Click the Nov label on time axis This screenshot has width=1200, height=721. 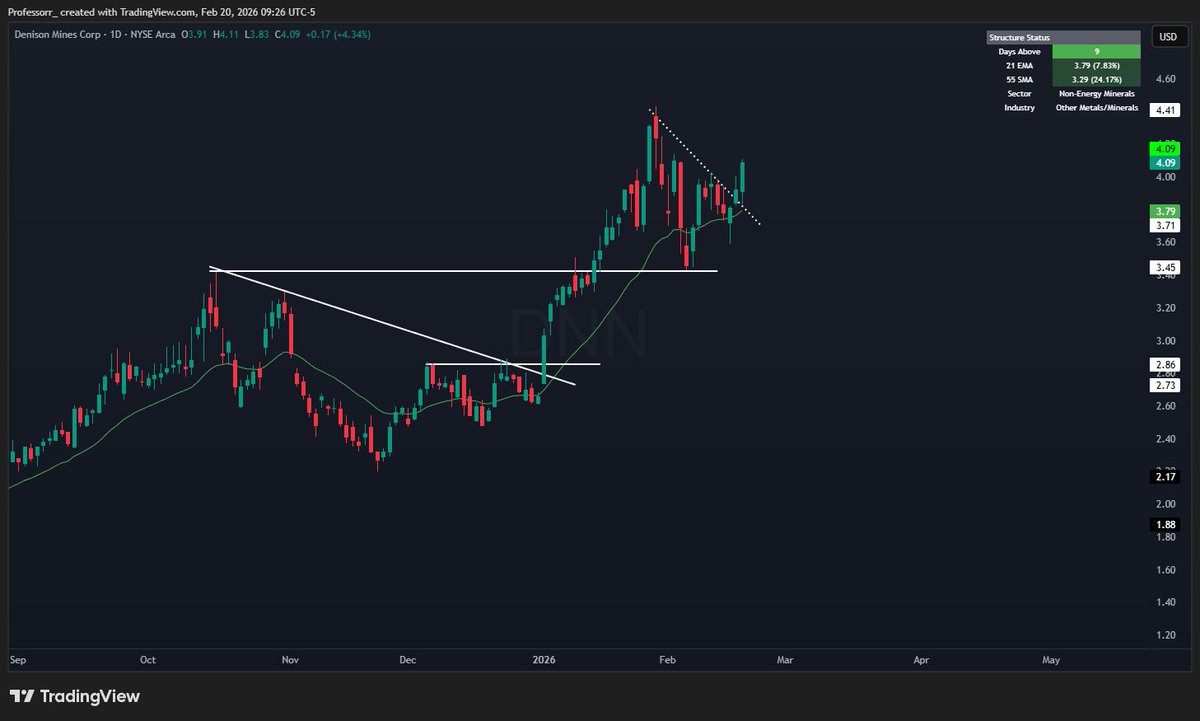coord(291,660)
